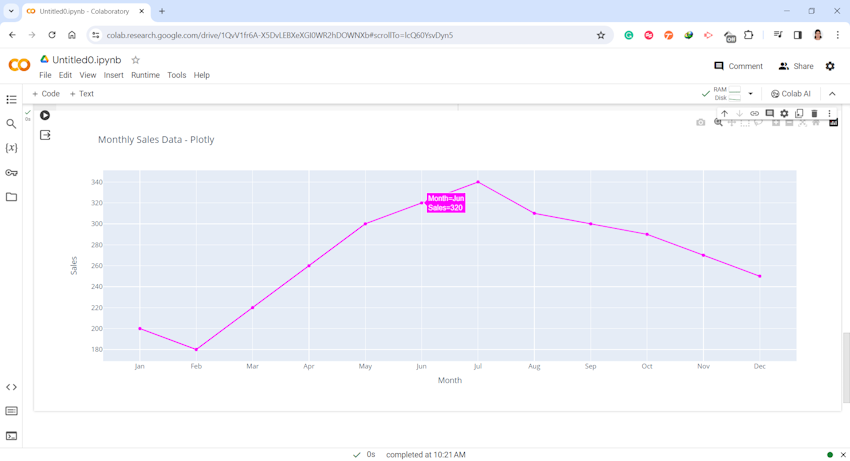850x461 pixels.
Task: Open a new browser tab
Action: [x=162, y=11]
